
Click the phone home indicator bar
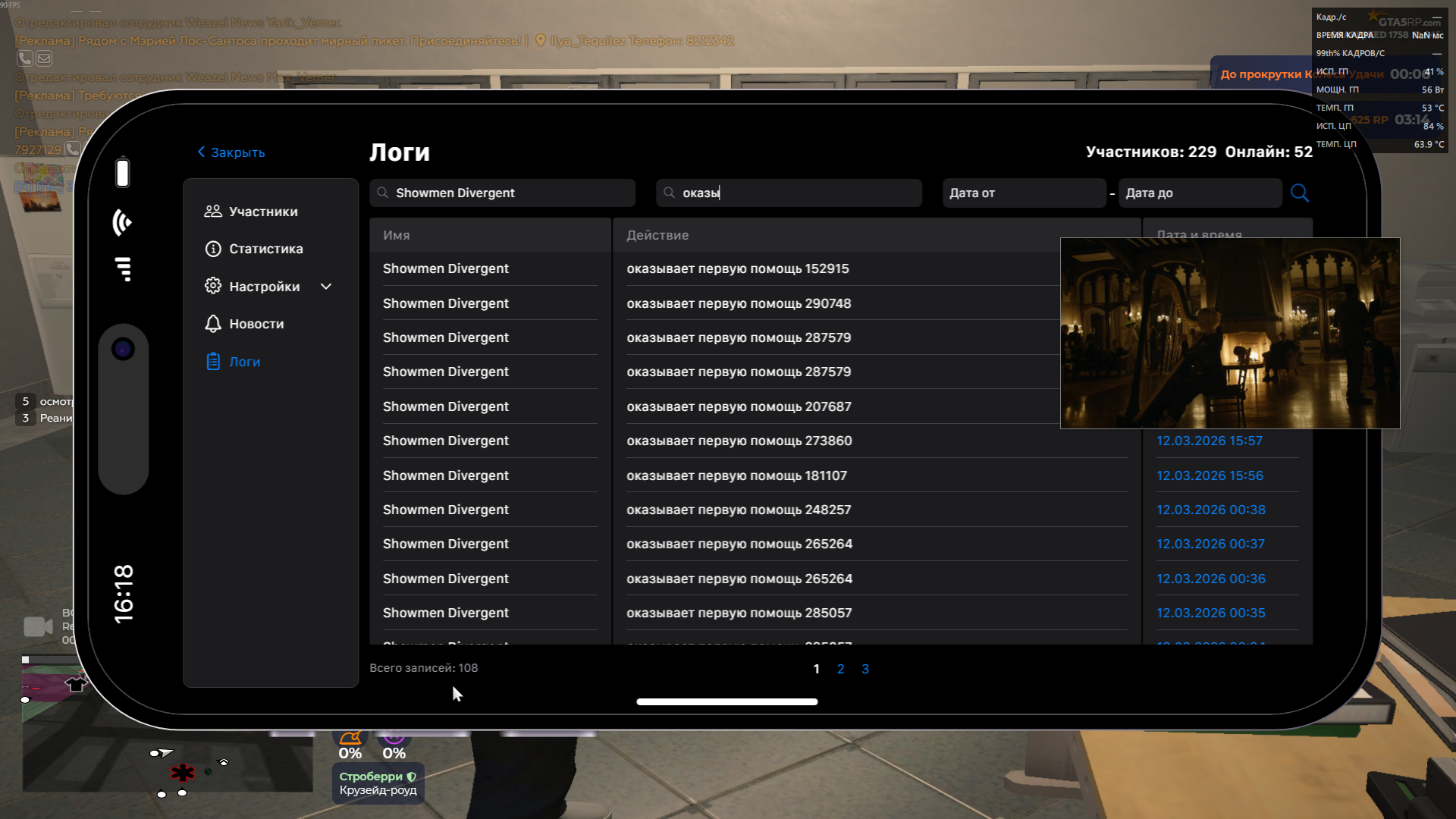(x=726, y=702)
